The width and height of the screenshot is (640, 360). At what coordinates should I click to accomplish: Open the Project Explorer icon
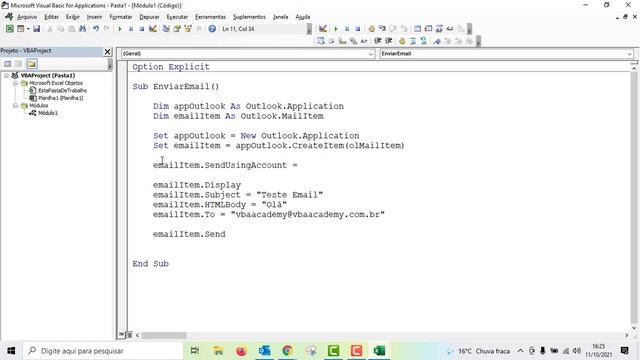click(166, 29)
